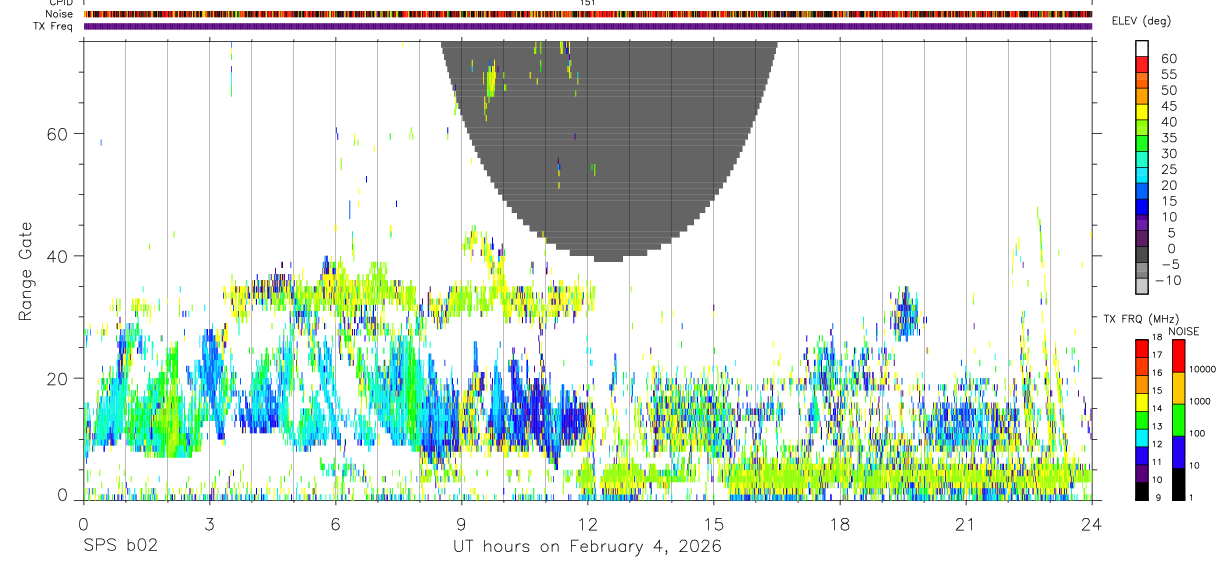
Task: Click the x-axis tick label "15"
Action: [713, 523]
